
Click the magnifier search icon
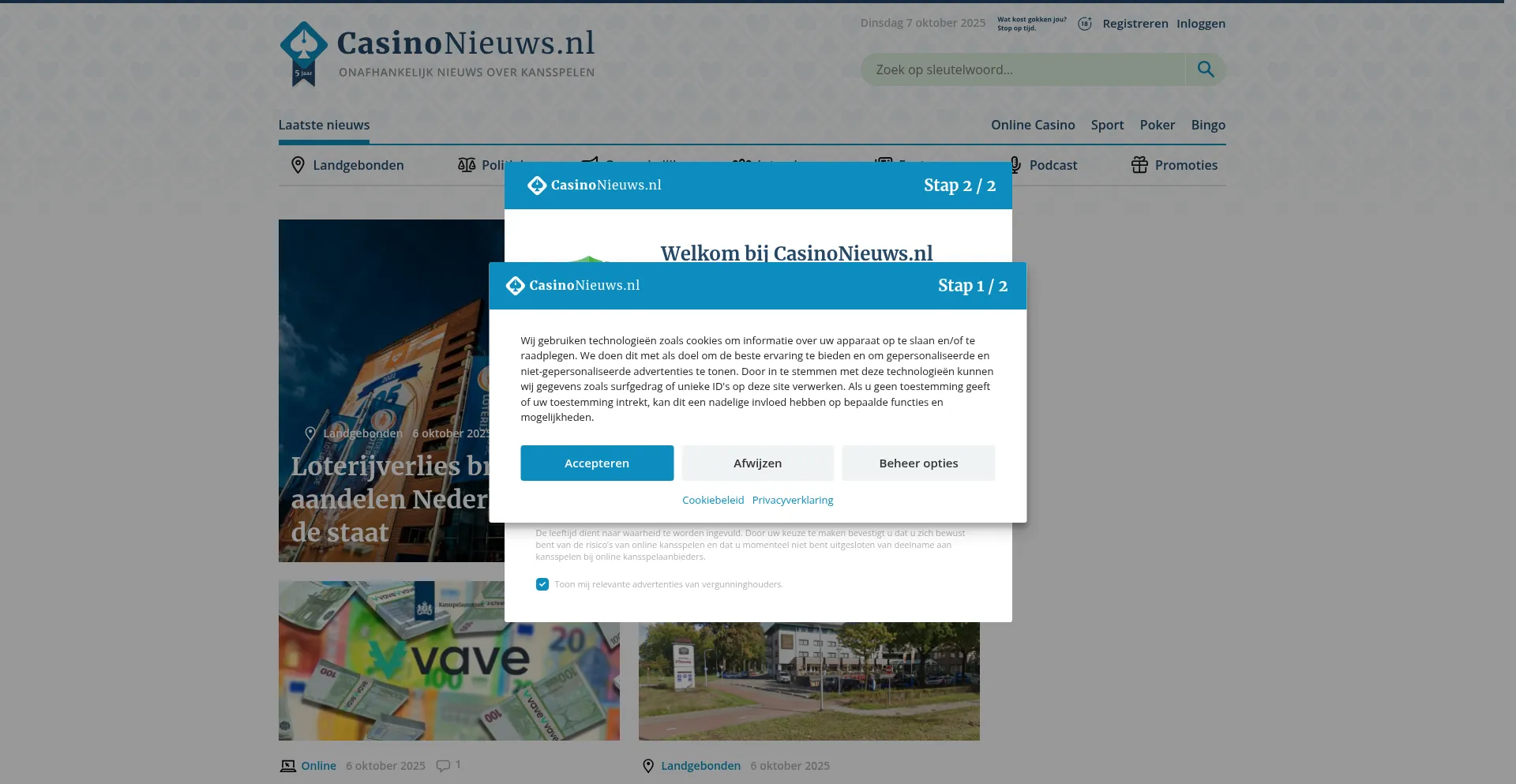click(1205, 69)
